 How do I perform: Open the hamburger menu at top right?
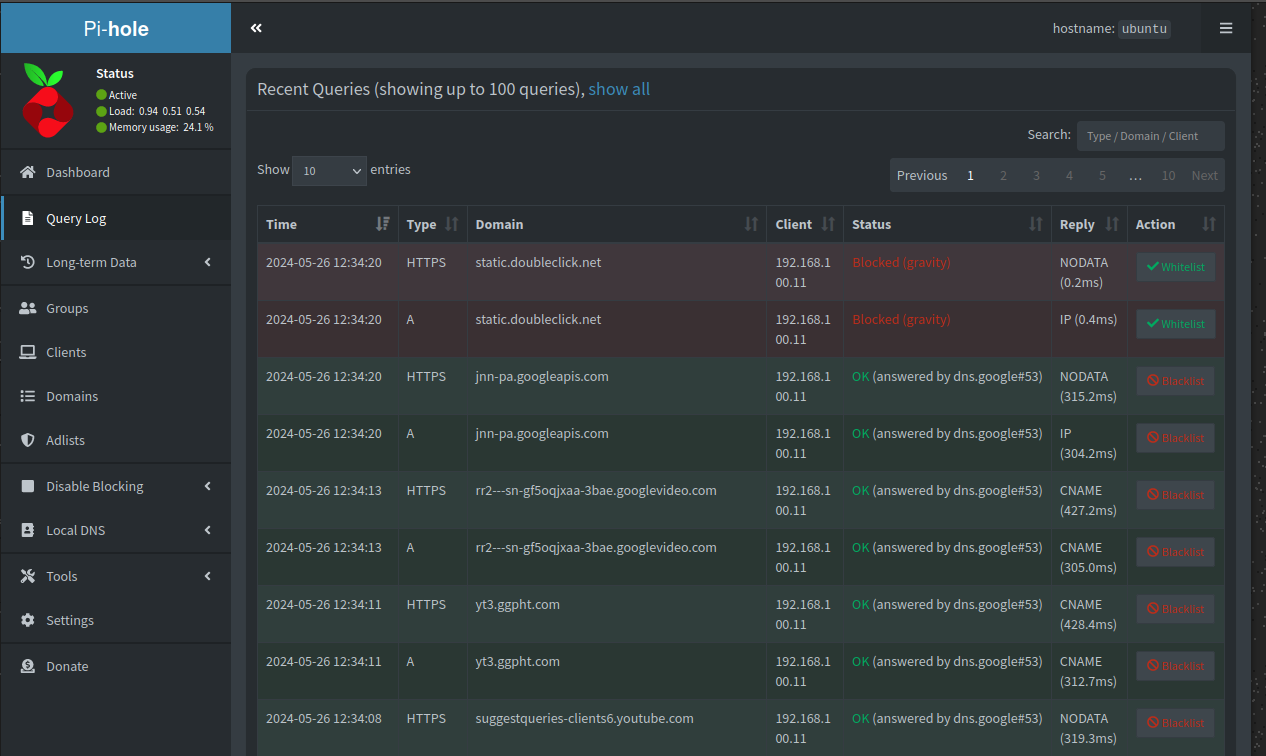click(1225, 28)
